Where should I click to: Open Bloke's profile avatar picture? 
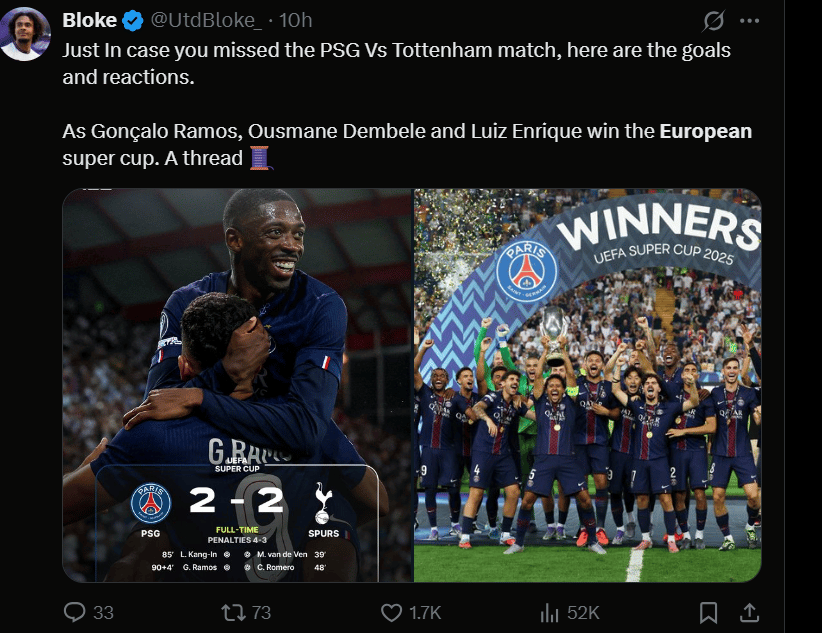[25, 34]
